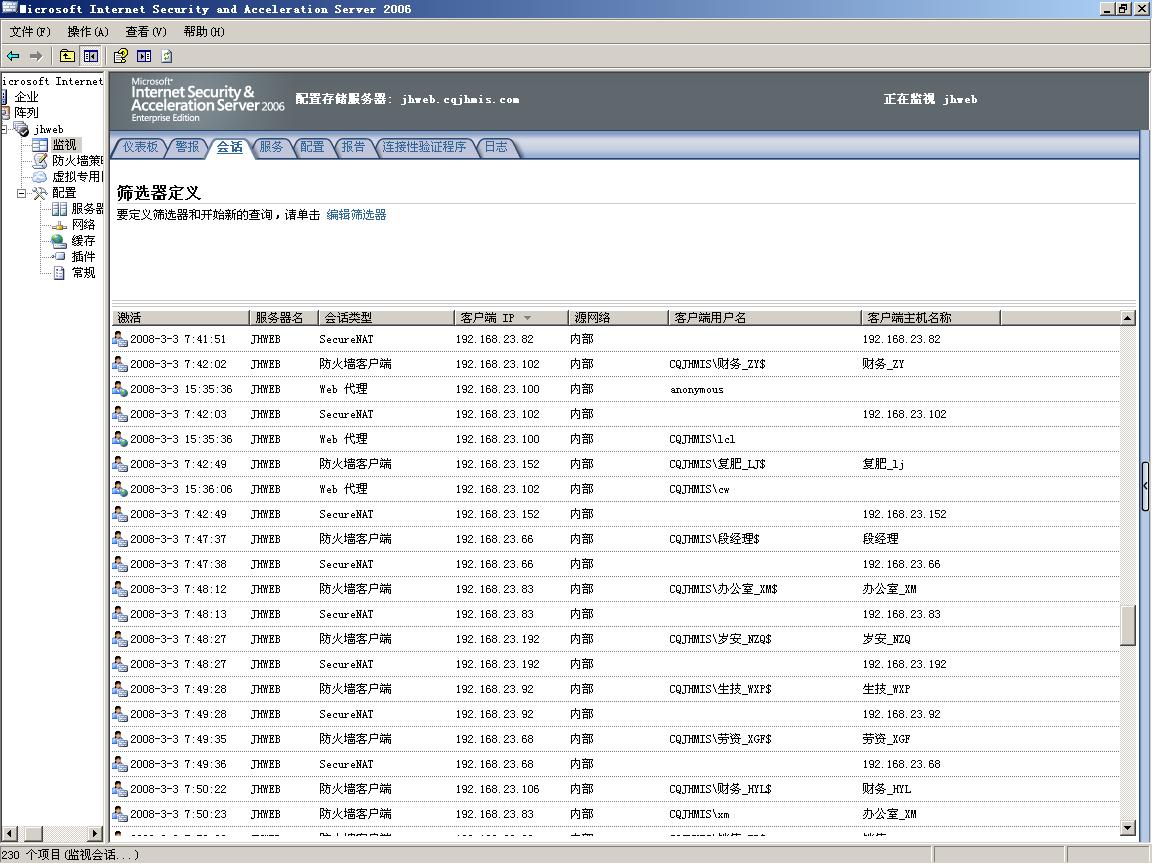Go back with the blue left arrow

click(13, 56)
